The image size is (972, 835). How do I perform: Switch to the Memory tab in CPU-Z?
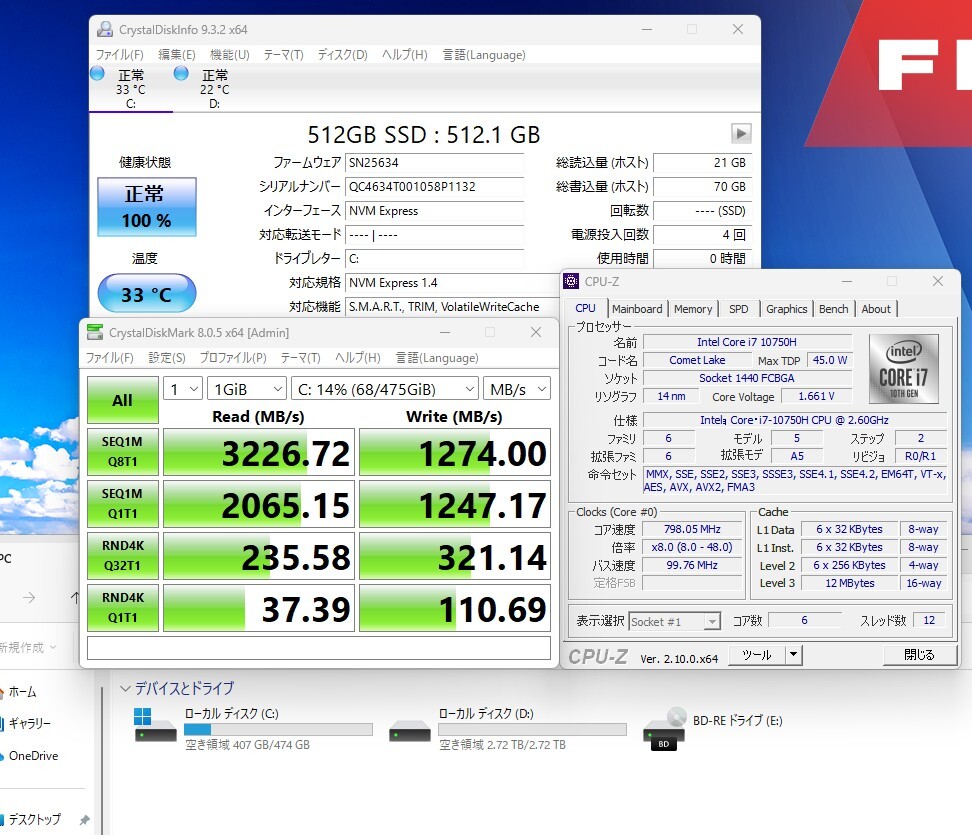pyautogui.click(x=692, y=309)
